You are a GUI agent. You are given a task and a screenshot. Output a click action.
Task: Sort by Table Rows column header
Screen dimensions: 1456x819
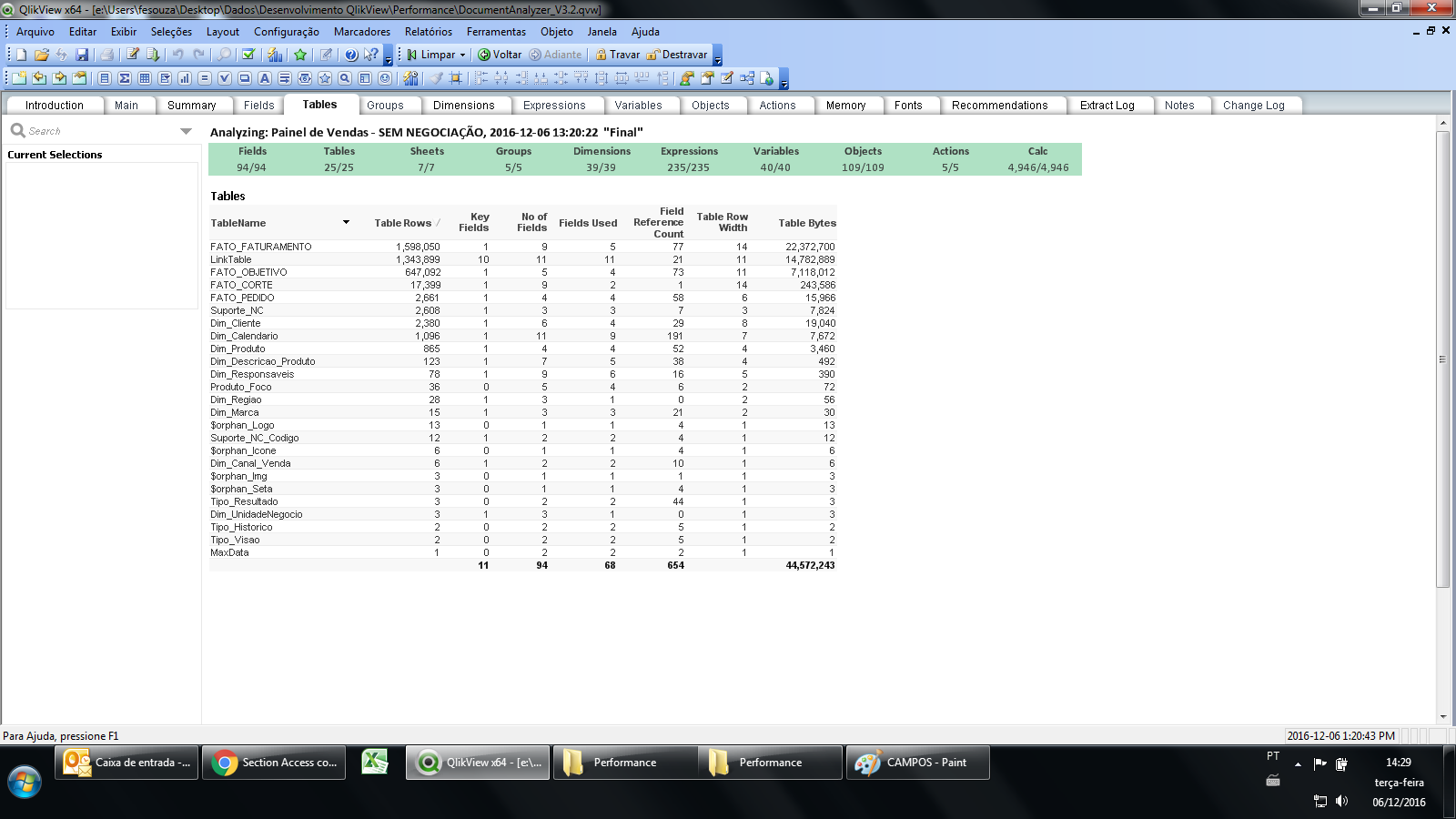click(x=402, y=223)
